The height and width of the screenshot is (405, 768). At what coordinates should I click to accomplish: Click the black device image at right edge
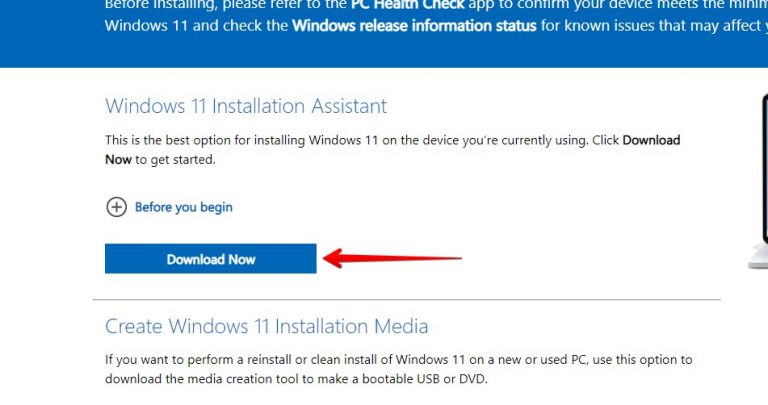[764, 169]
